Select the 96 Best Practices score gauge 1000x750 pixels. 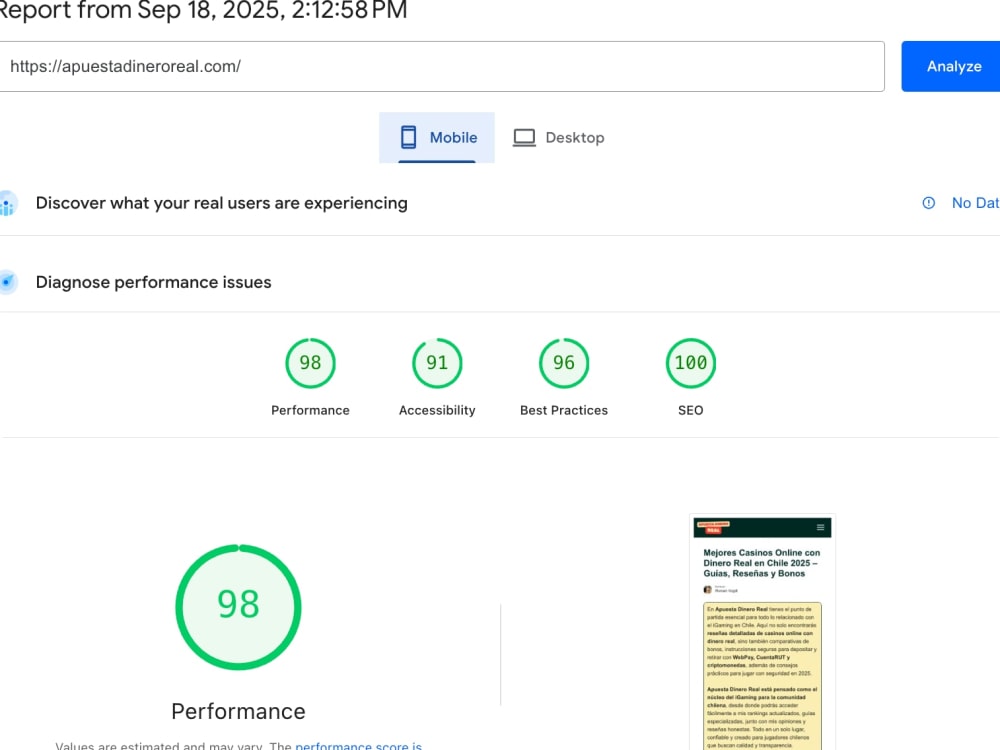[x=564, y=363]
